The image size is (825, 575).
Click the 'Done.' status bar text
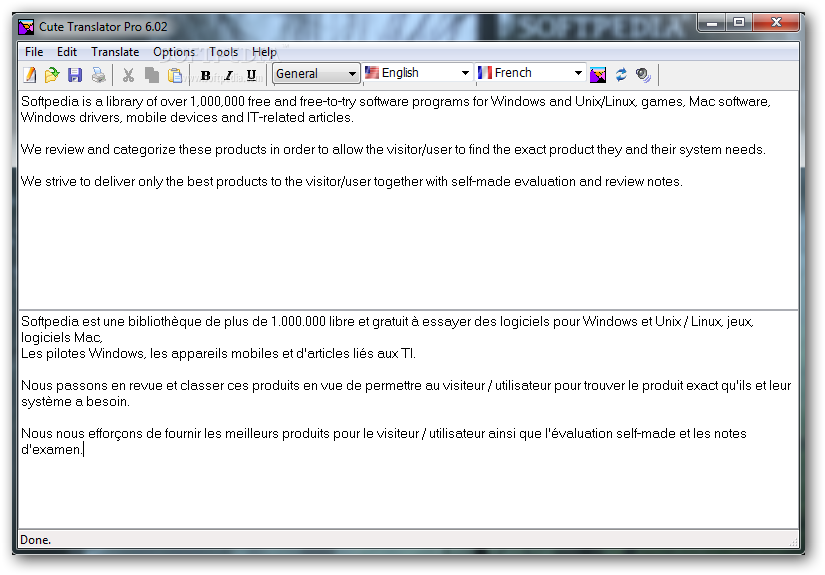[35, 540]
